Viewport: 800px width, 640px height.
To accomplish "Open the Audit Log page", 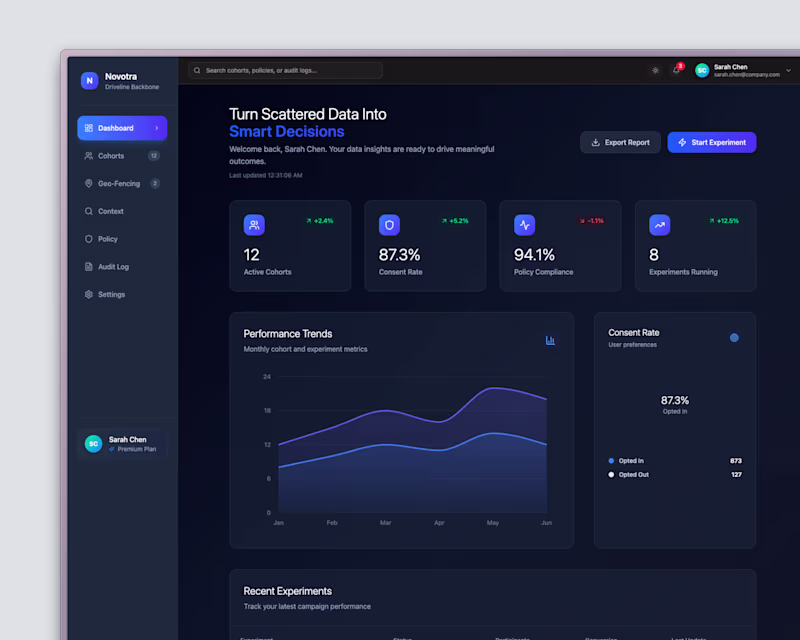I will point(122,266).
